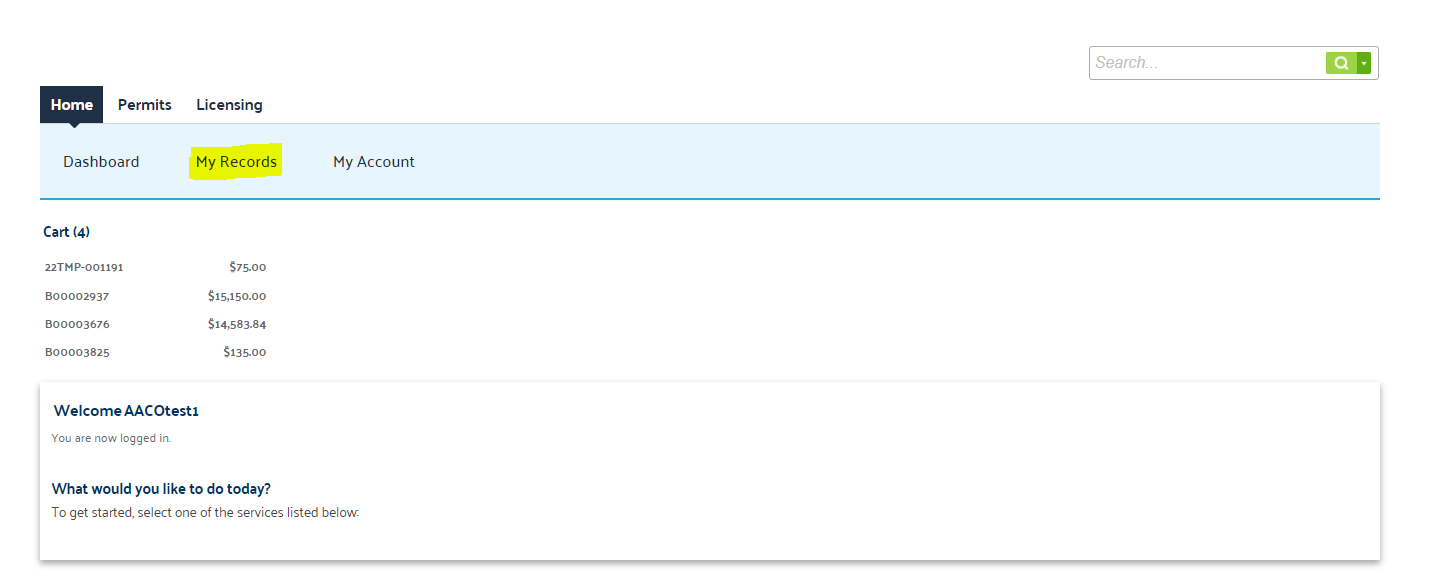
Task: Click the Welcome AACOtest1 heading
Action: pyautogui.click(x=126, y=411)
